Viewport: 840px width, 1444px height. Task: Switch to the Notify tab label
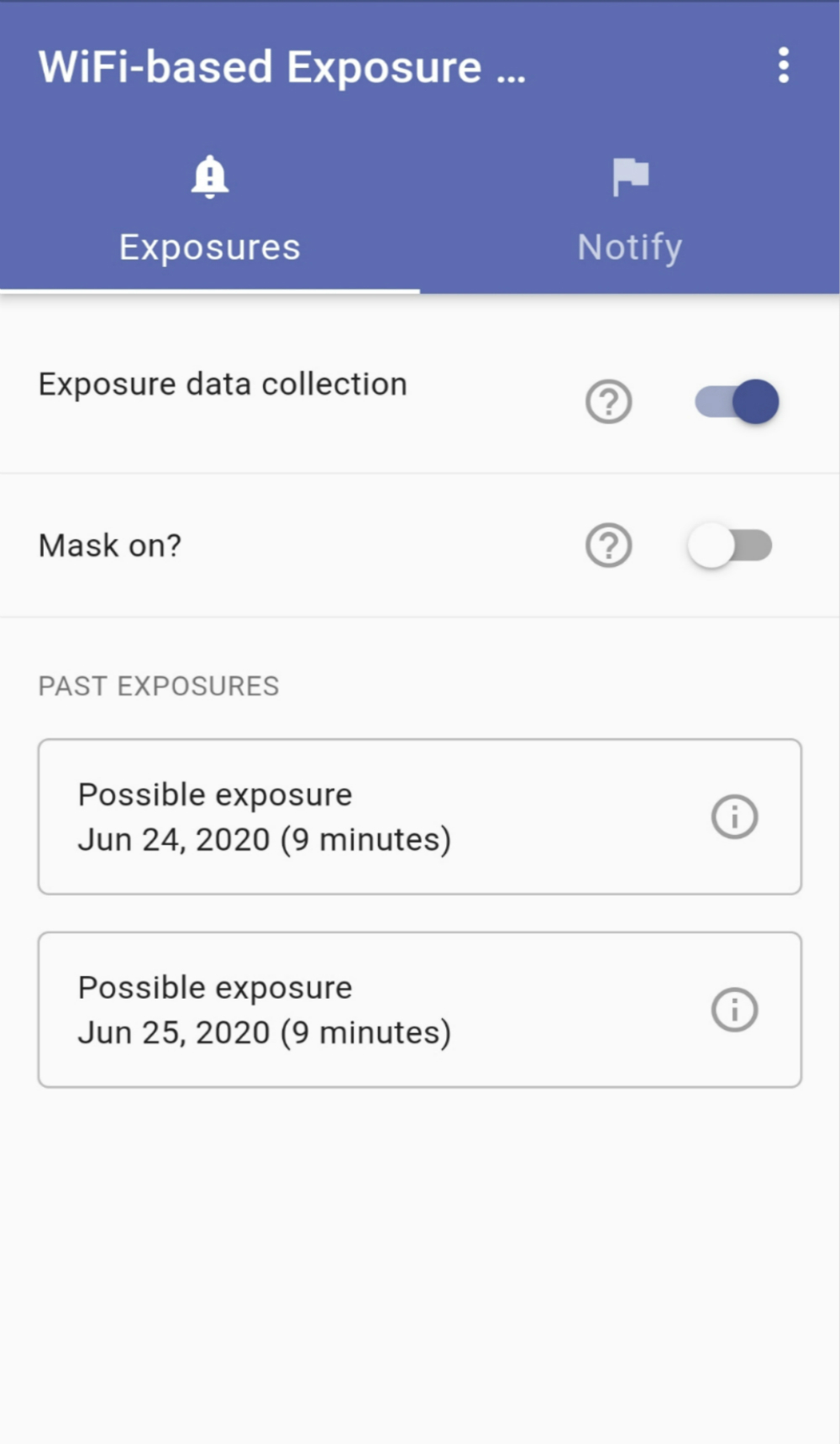[x=630, y=247]
